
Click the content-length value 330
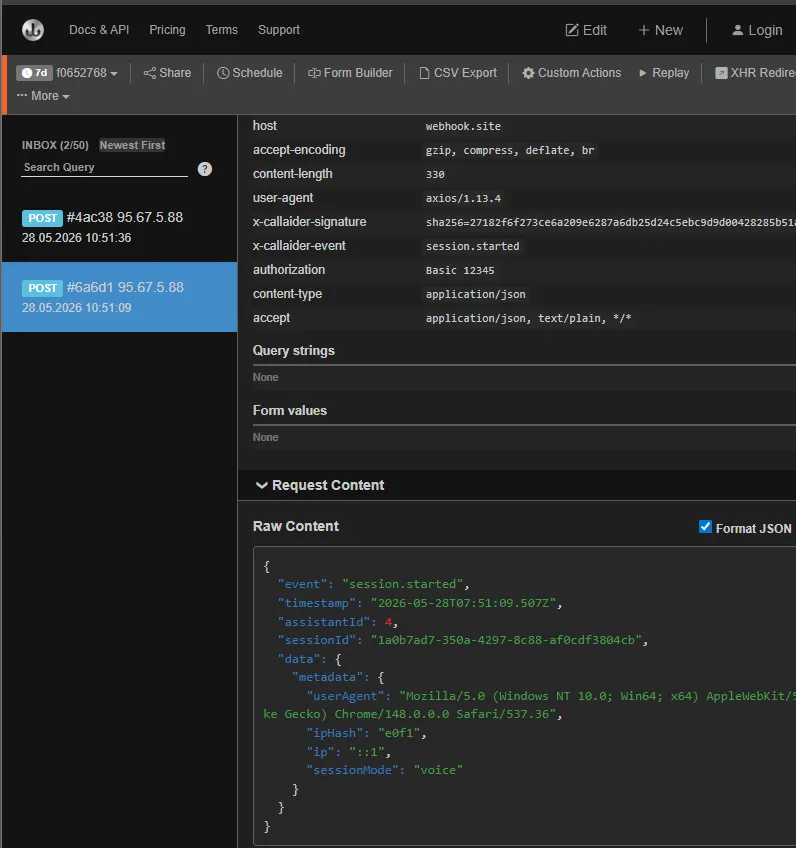click(435, 174)
